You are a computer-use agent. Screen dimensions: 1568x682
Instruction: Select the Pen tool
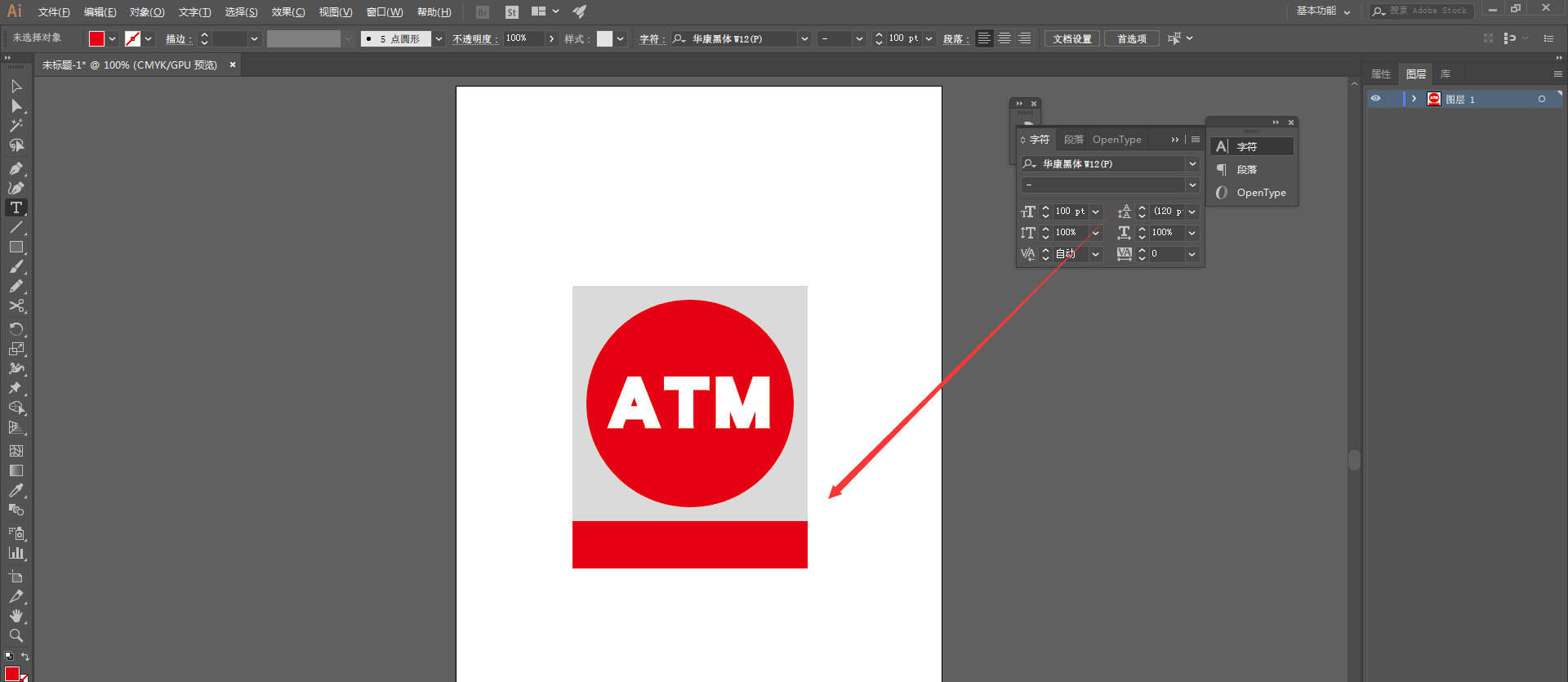pyautogui.click(x=16, y=168)
